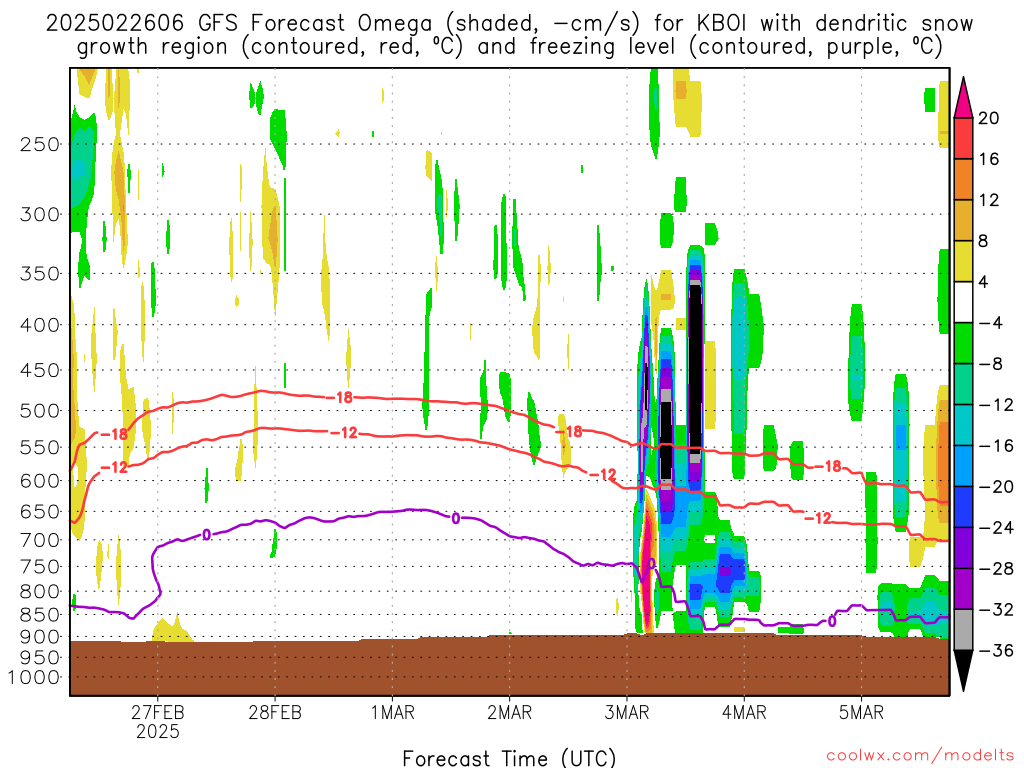This screenshot has width=1024, height=768.
Task: Click the 2MAR time axis label
Action: click(509, 712)
